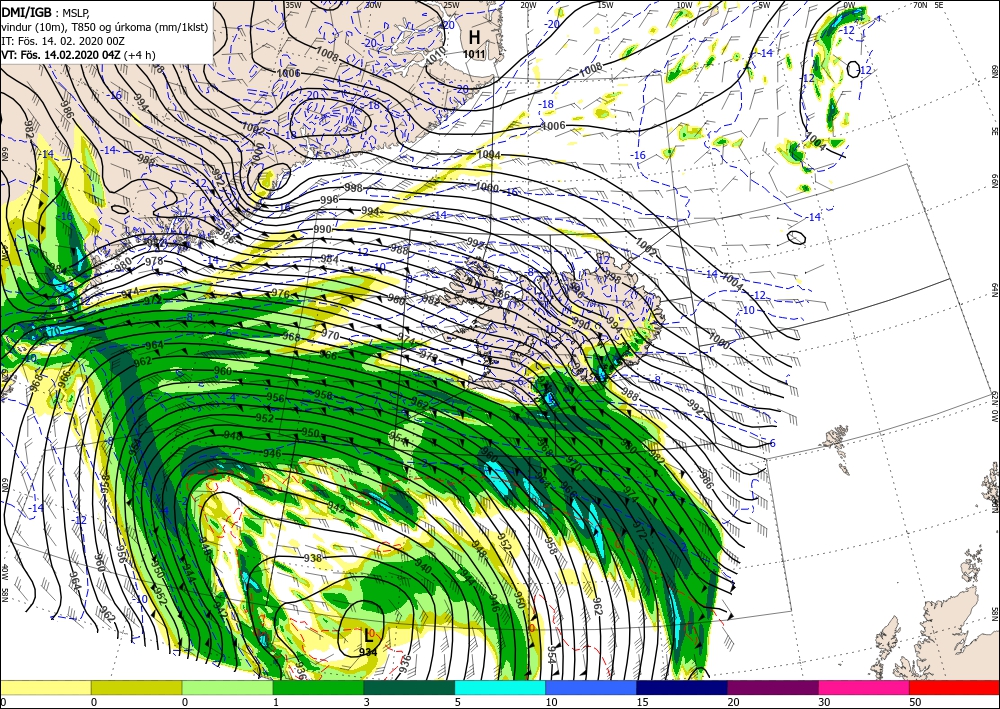Screen dimensions: 1000x709
Task: Click the "VT: Fös. 14.02.2020 04Z" valid time
Action: [61, 54]
